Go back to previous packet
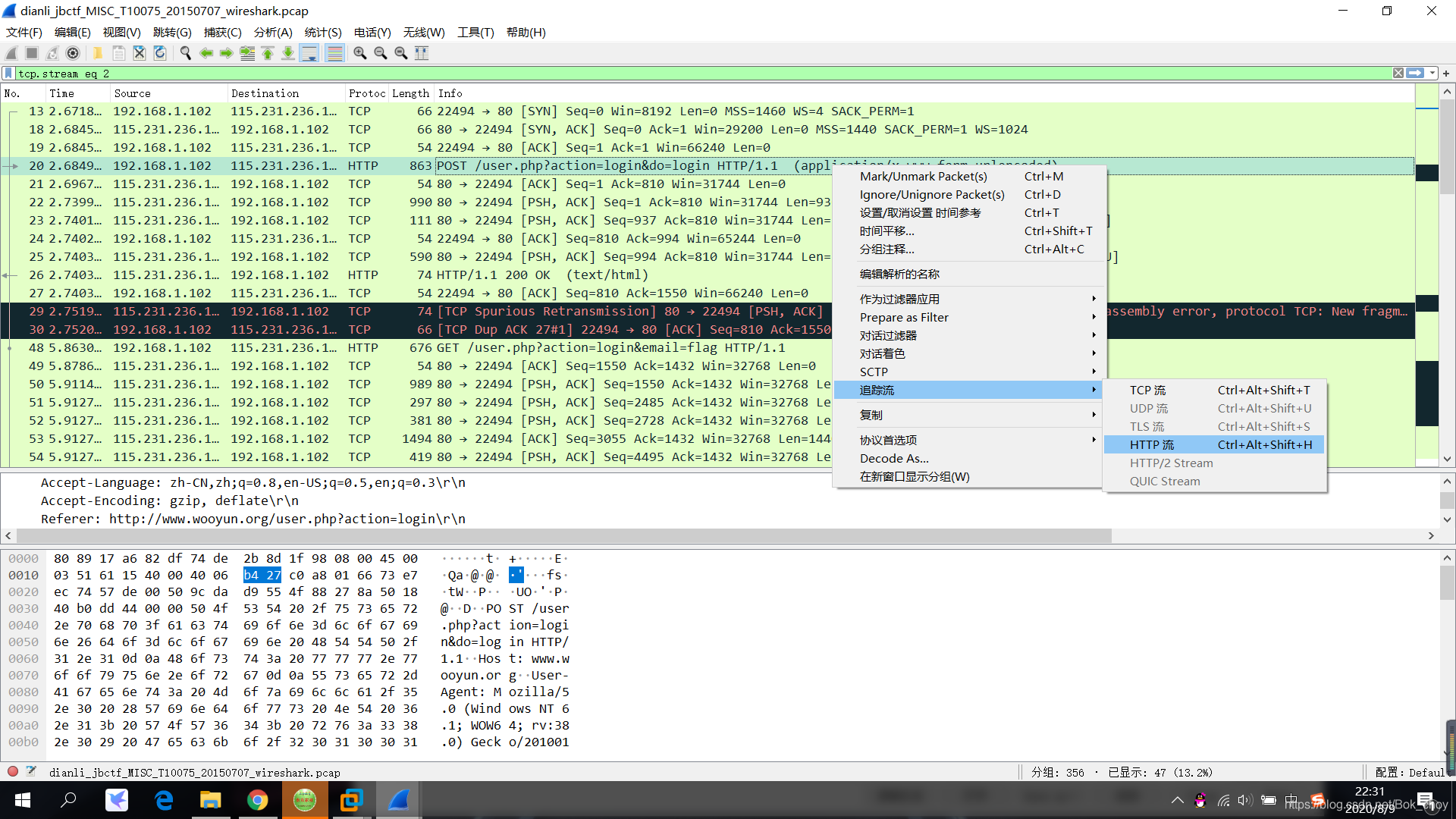The width and height of the screenshot is (1456, 819). (x=206, y=53)
